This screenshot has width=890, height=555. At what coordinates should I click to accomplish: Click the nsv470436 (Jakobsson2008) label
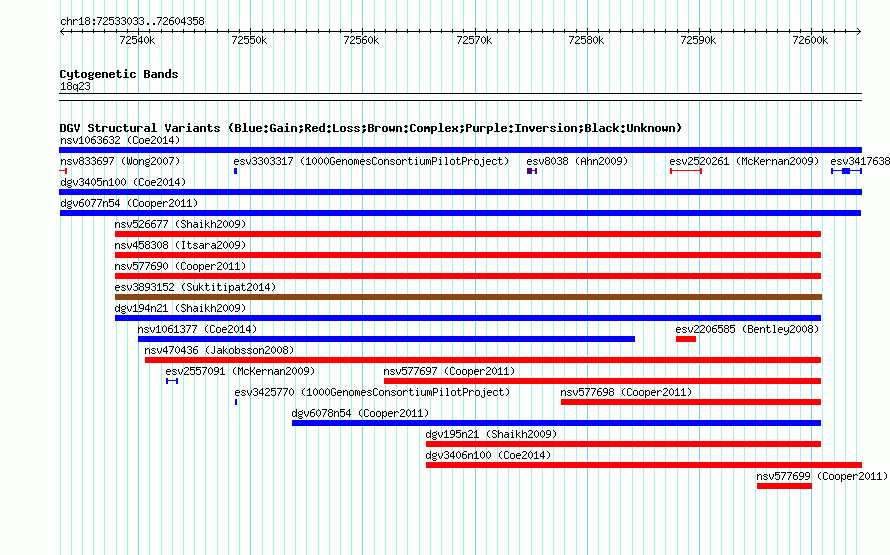219,350
